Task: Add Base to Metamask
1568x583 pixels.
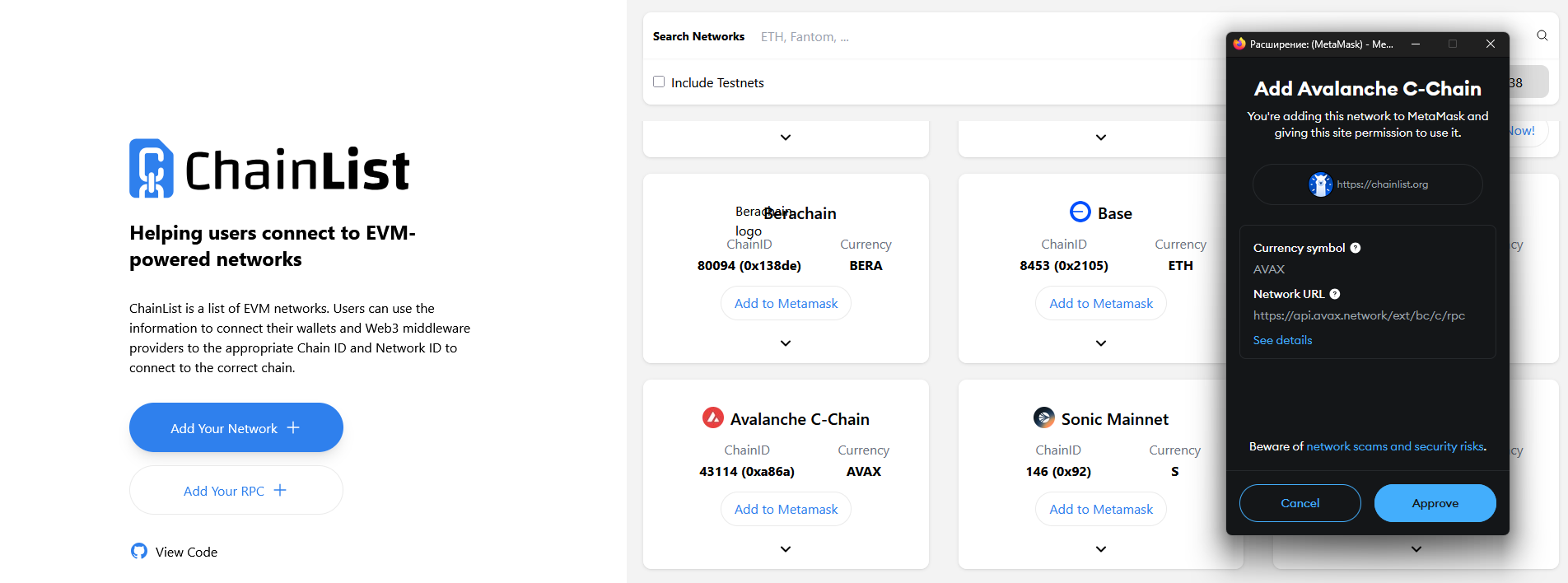Action: (x=1101, y=303)
